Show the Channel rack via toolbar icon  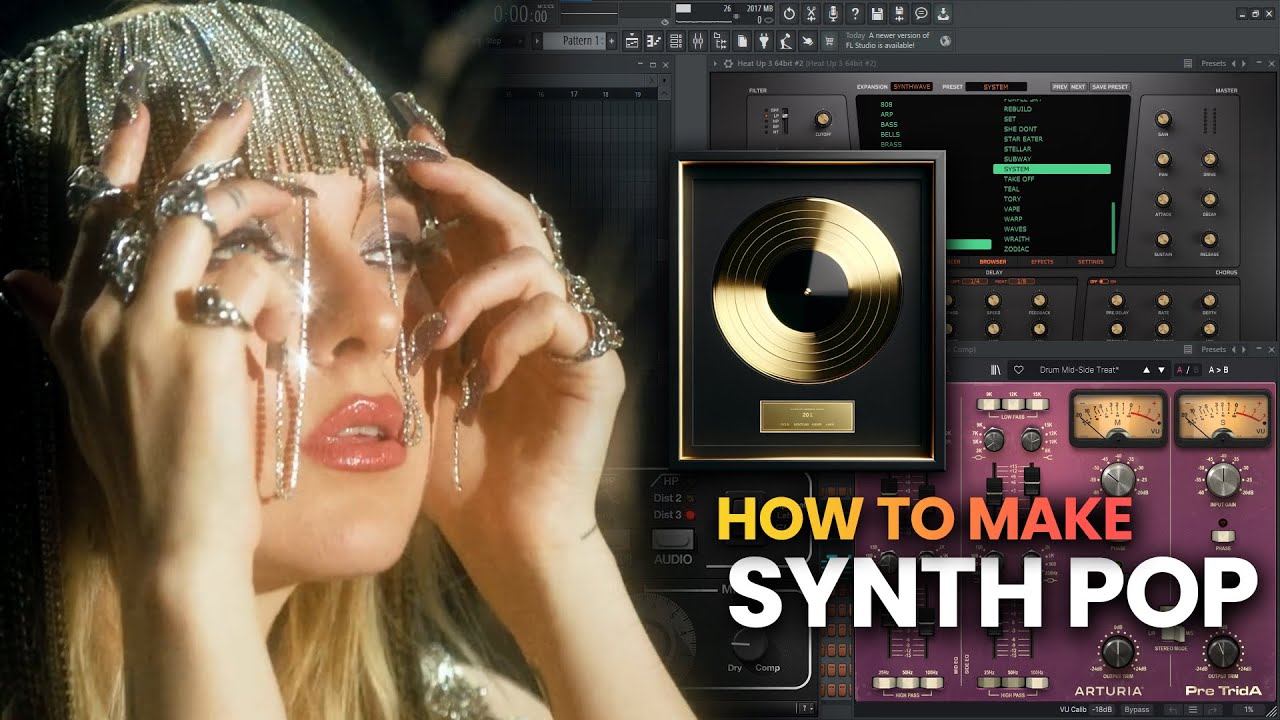[x=675, y=41]
